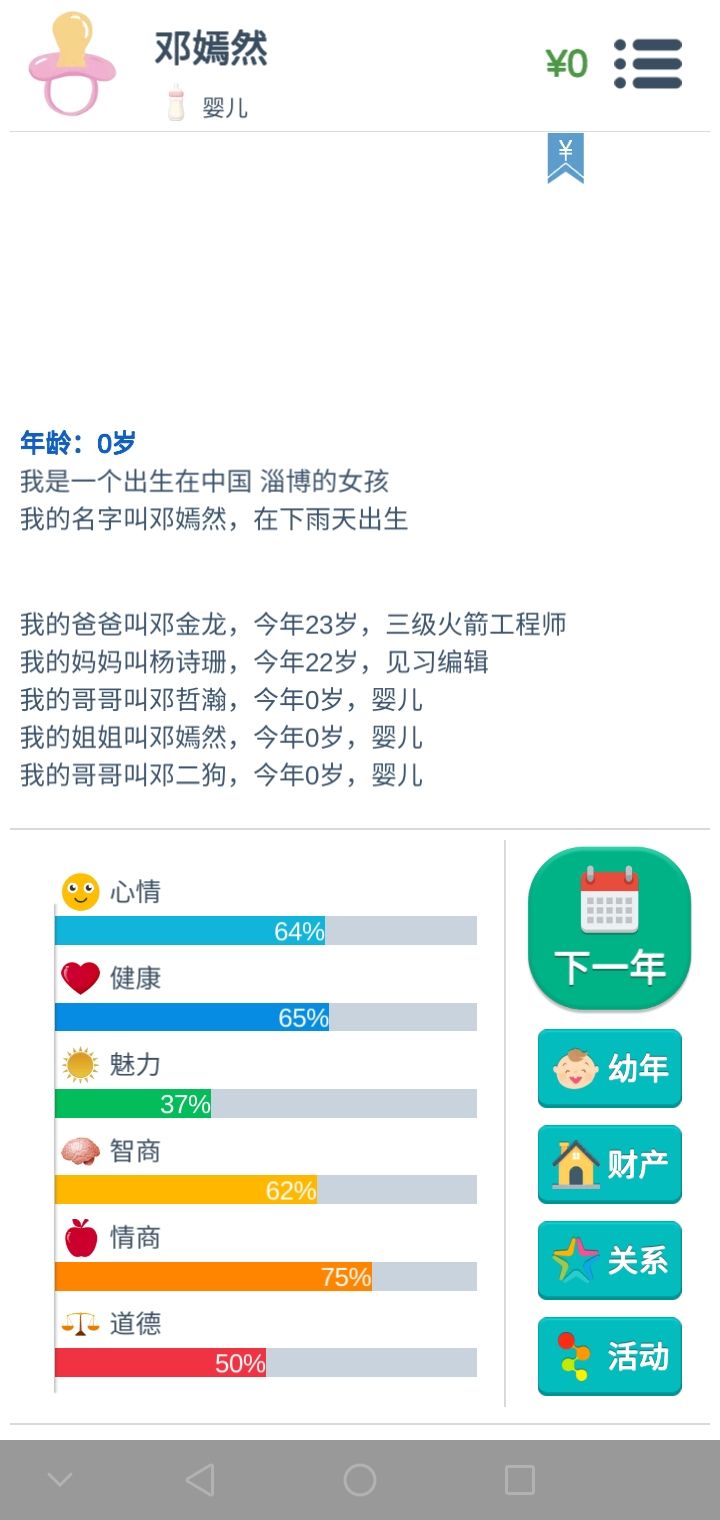Tap the smiley face mood icon
Screen dimensions: 720x1520
coord(80,891)
